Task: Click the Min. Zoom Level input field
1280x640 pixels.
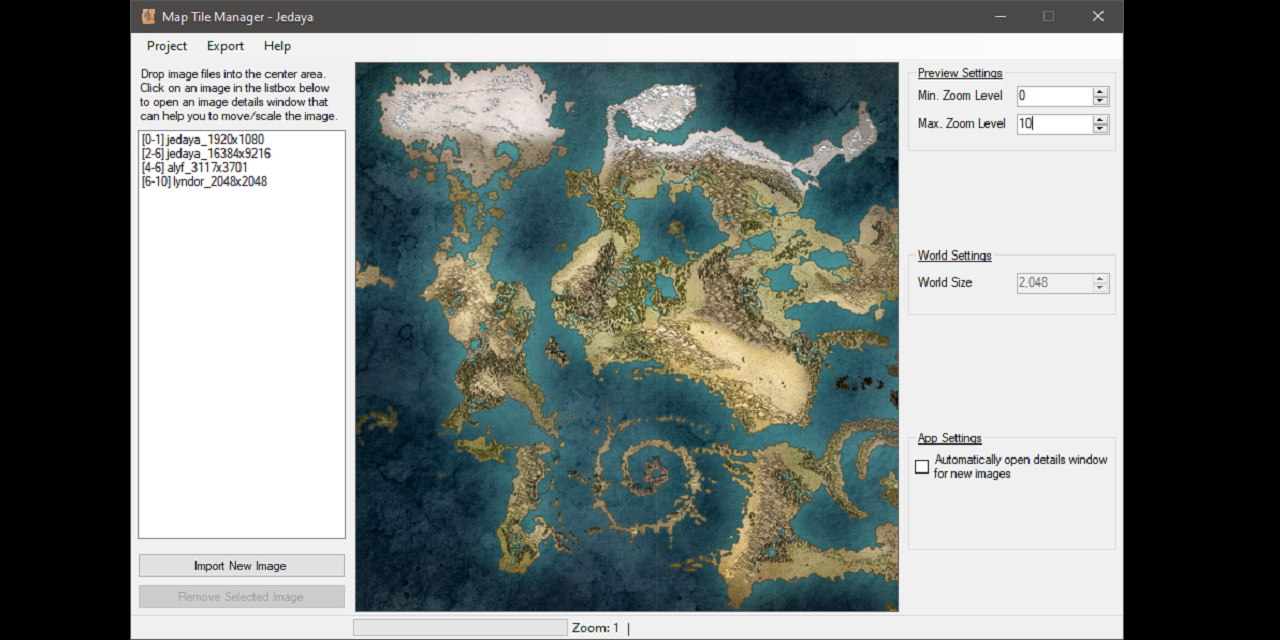Action: click(x=1055, y=95)
